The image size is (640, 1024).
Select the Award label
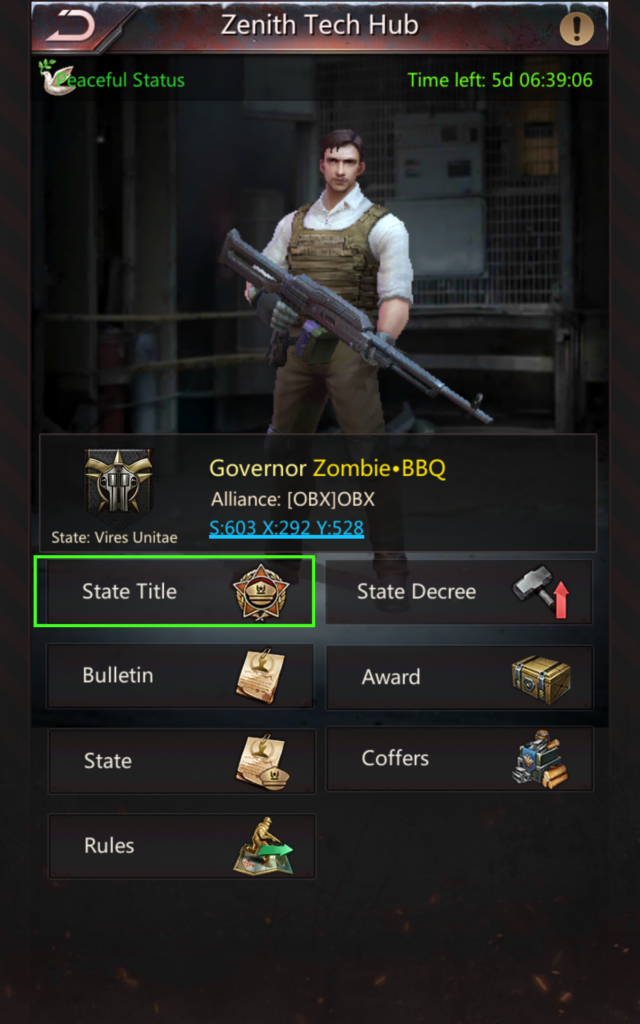(391, 677)
